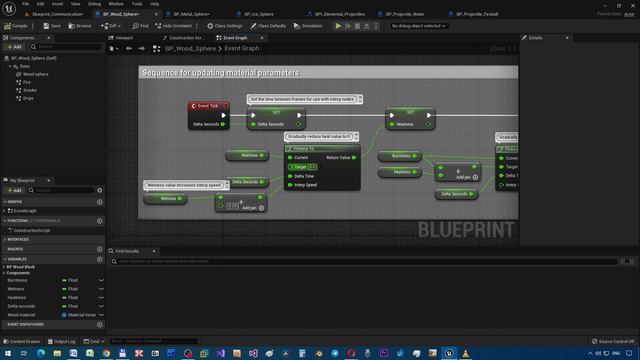Click Browse to locate the asset
The width and height of the screenshot is (640, 360).
pos(80,26)
